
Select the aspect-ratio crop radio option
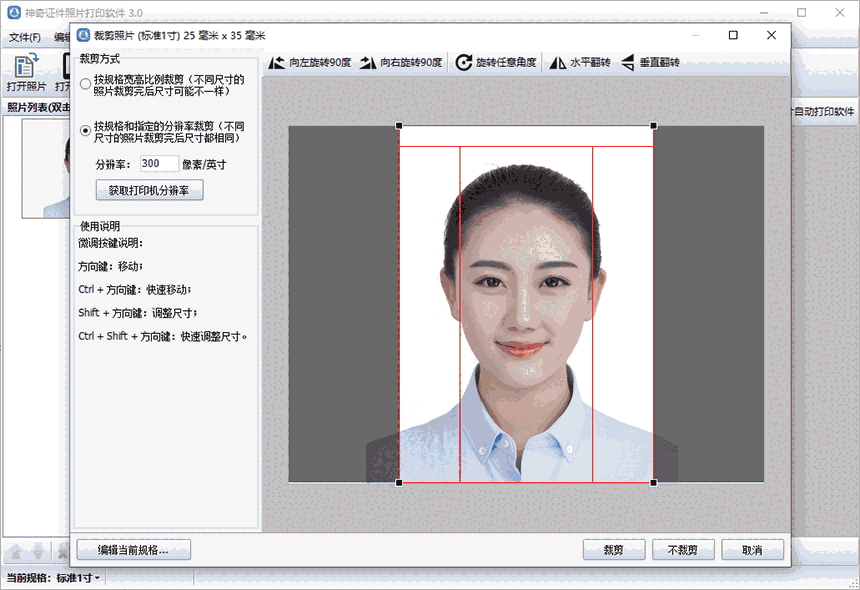[x=84, y=84]
